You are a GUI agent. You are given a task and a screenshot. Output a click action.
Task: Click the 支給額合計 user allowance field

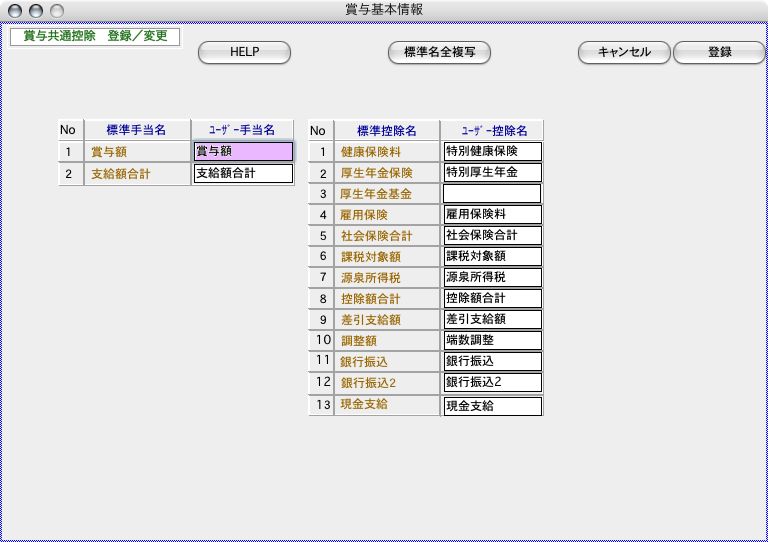pos(243,174)
